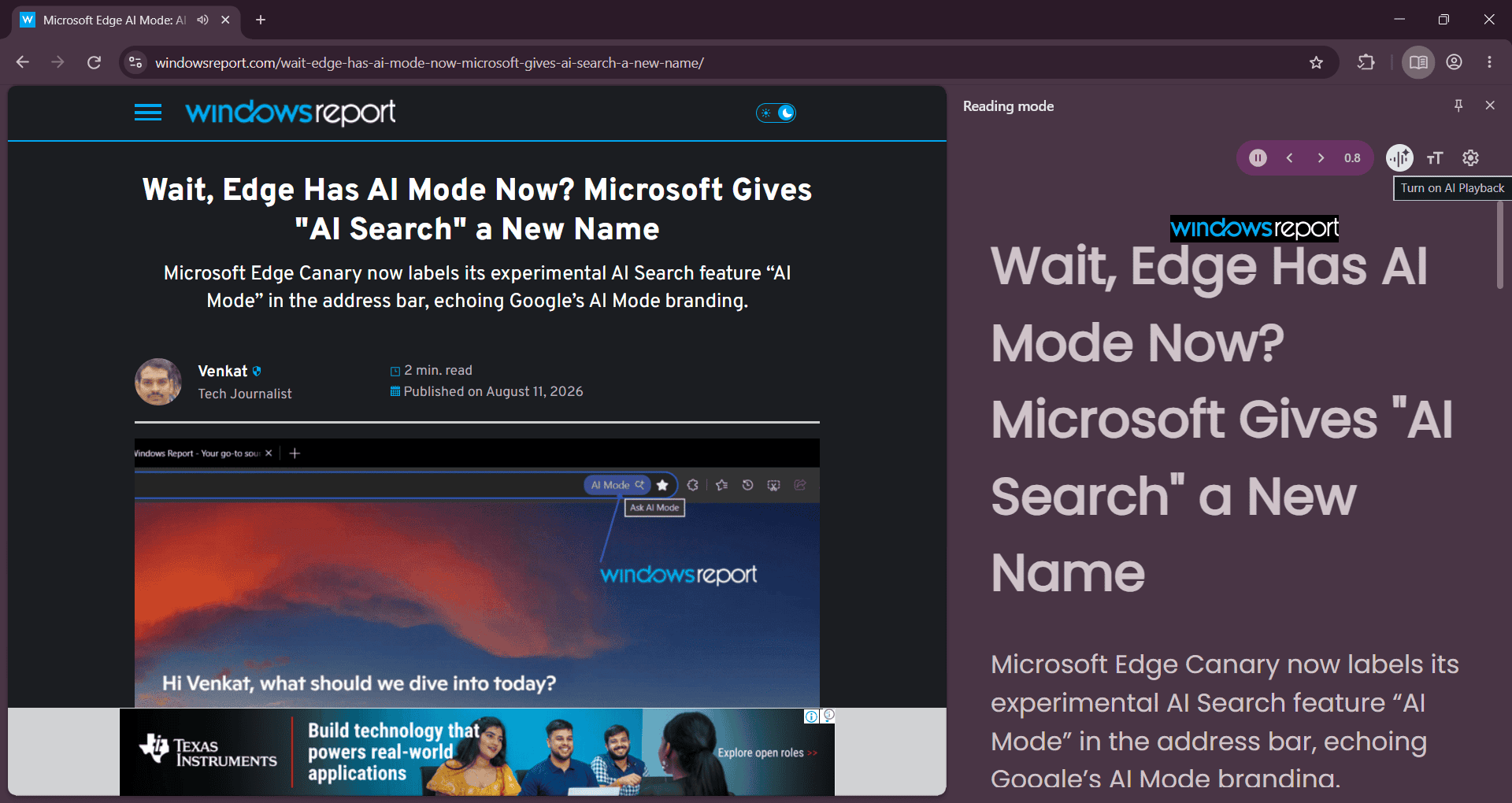Image resolution: width=1512 pixels, height=803 pixels.
Task: Open the AI Mode article screenshot image
Action: pos(477,572)
